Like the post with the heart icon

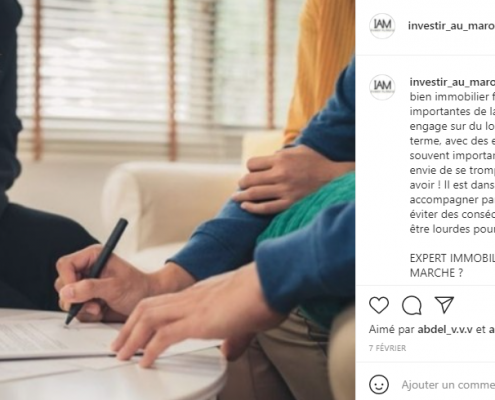pos(379,305)
